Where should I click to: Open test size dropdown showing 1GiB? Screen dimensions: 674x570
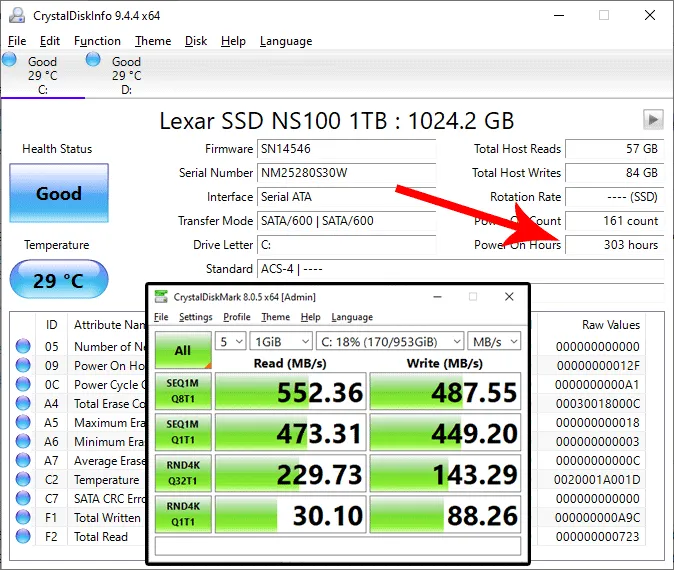click(281, 341)
